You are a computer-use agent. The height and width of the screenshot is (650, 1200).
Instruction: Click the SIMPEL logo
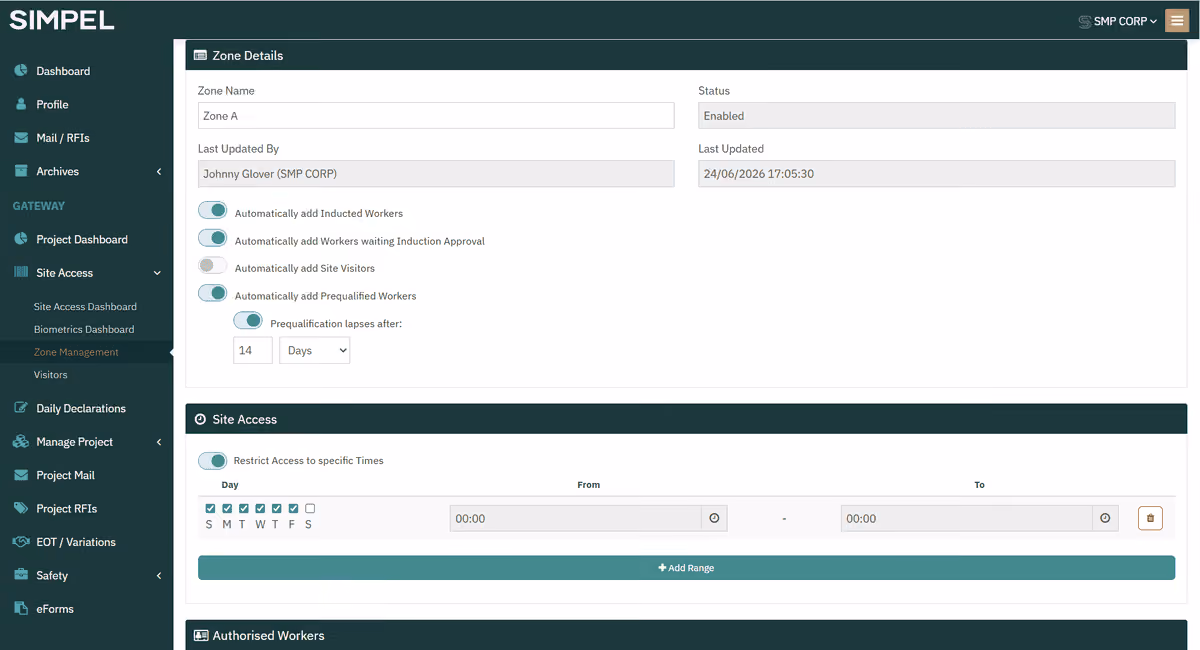tap(62, 20)
